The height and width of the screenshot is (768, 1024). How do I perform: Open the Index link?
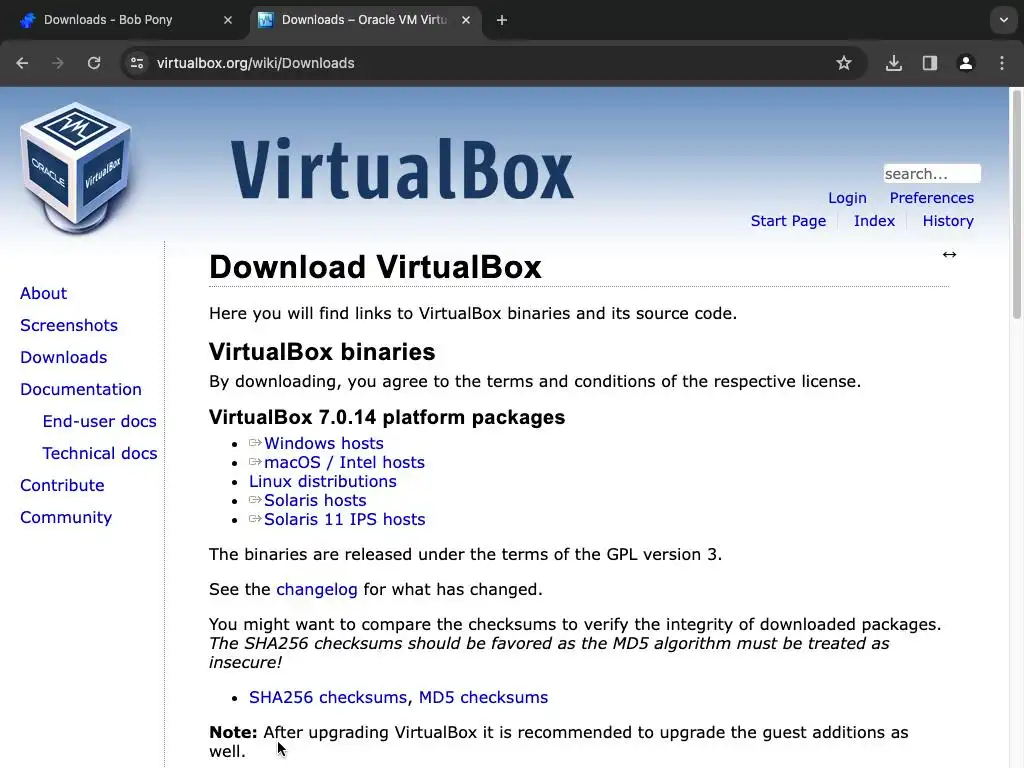[874, 221]
